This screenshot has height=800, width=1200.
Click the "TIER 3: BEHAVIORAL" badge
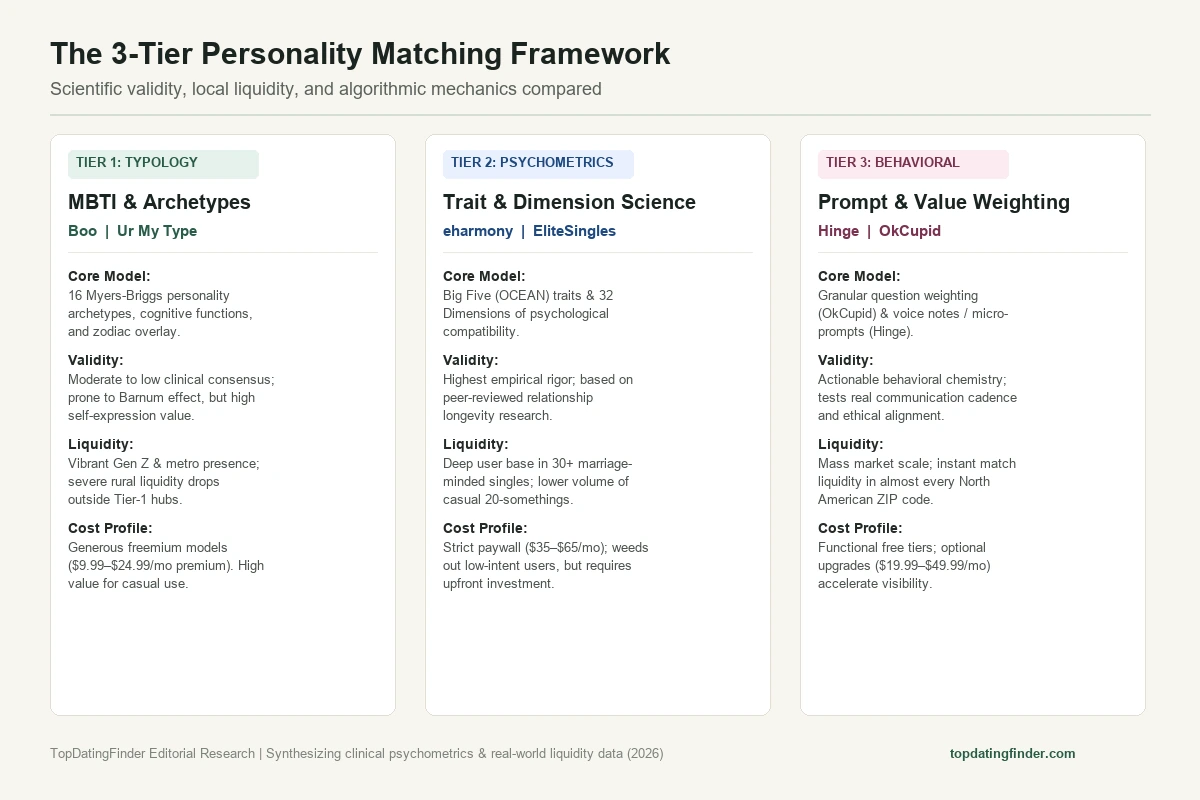pyautogui.click(x=913, y=164)
